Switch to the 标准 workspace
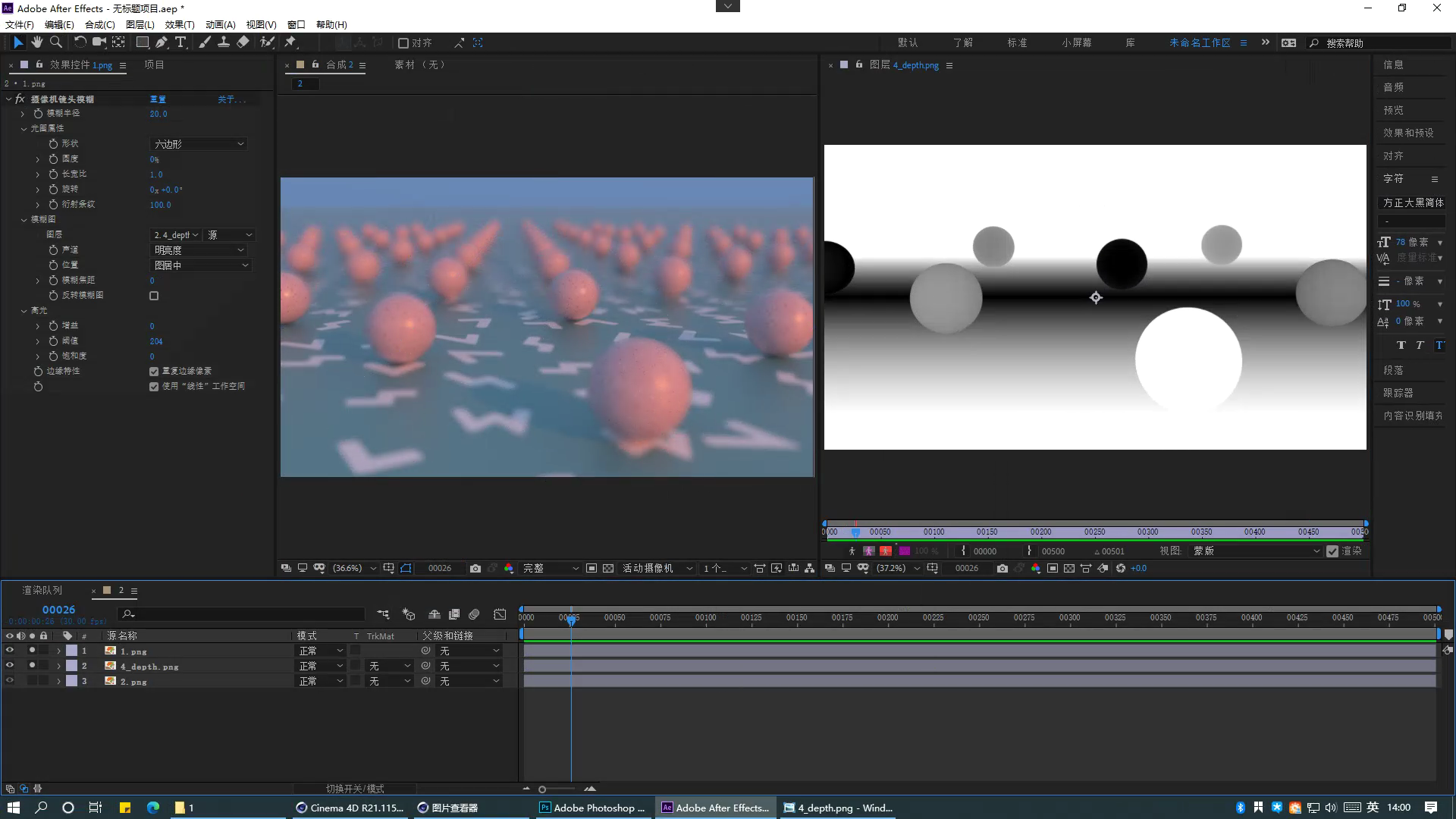This screenshot has width=1456, height=819. (x=1018, y=43)
